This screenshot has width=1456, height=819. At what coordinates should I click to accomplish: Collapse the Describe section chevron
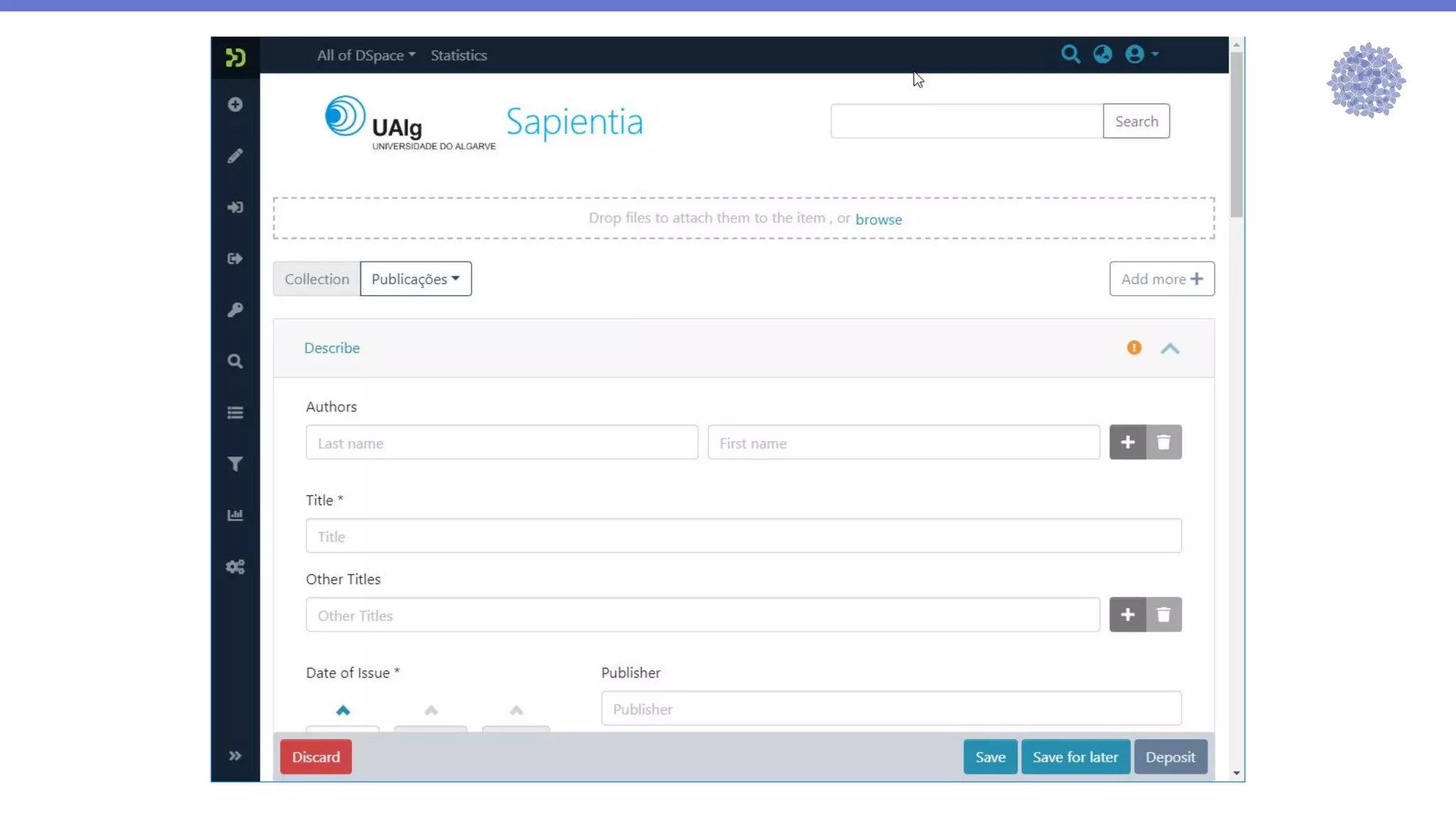tap(1170, 348)
